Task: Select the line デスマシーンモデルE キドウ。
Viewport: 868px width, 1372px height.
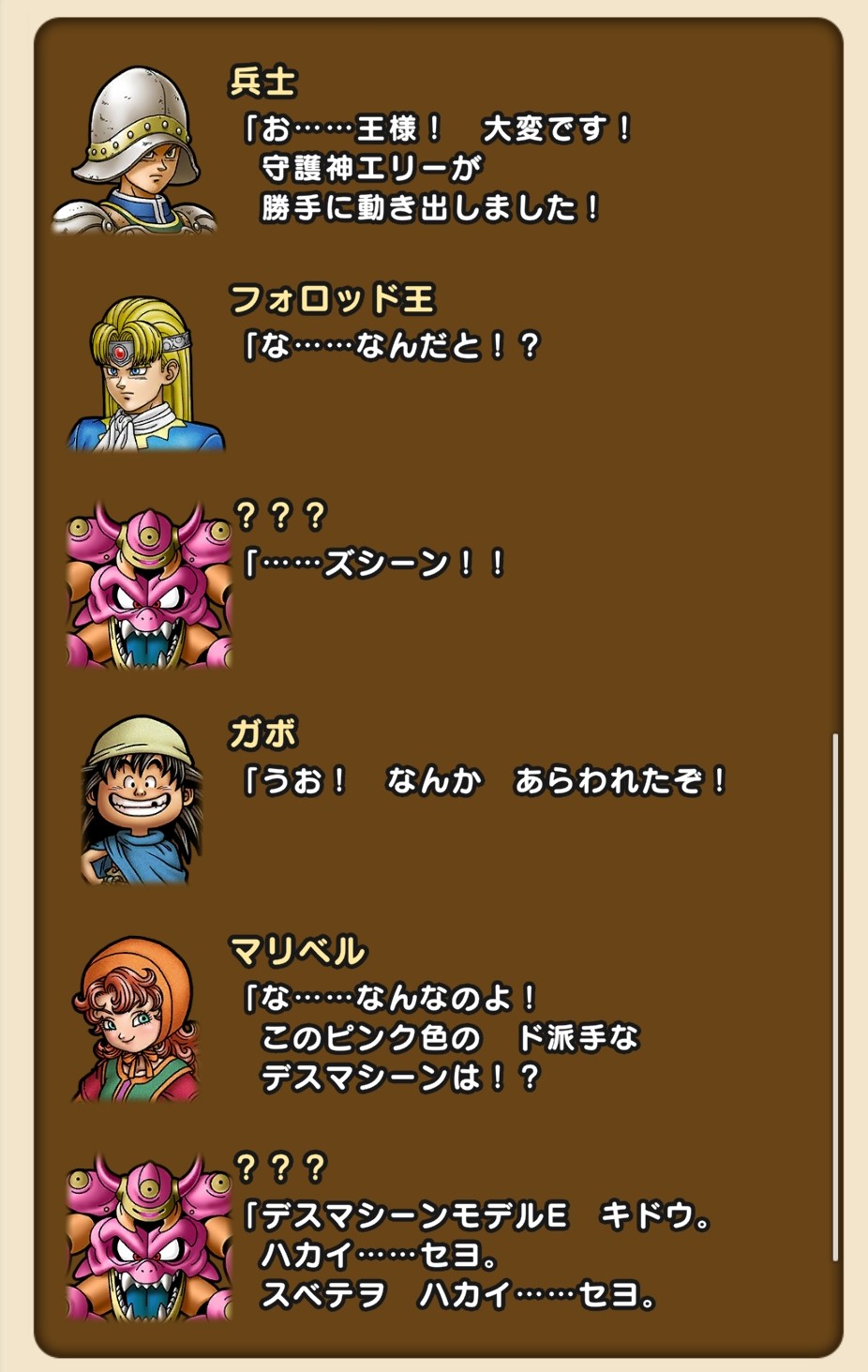Action: click(x=478, y=1216)
